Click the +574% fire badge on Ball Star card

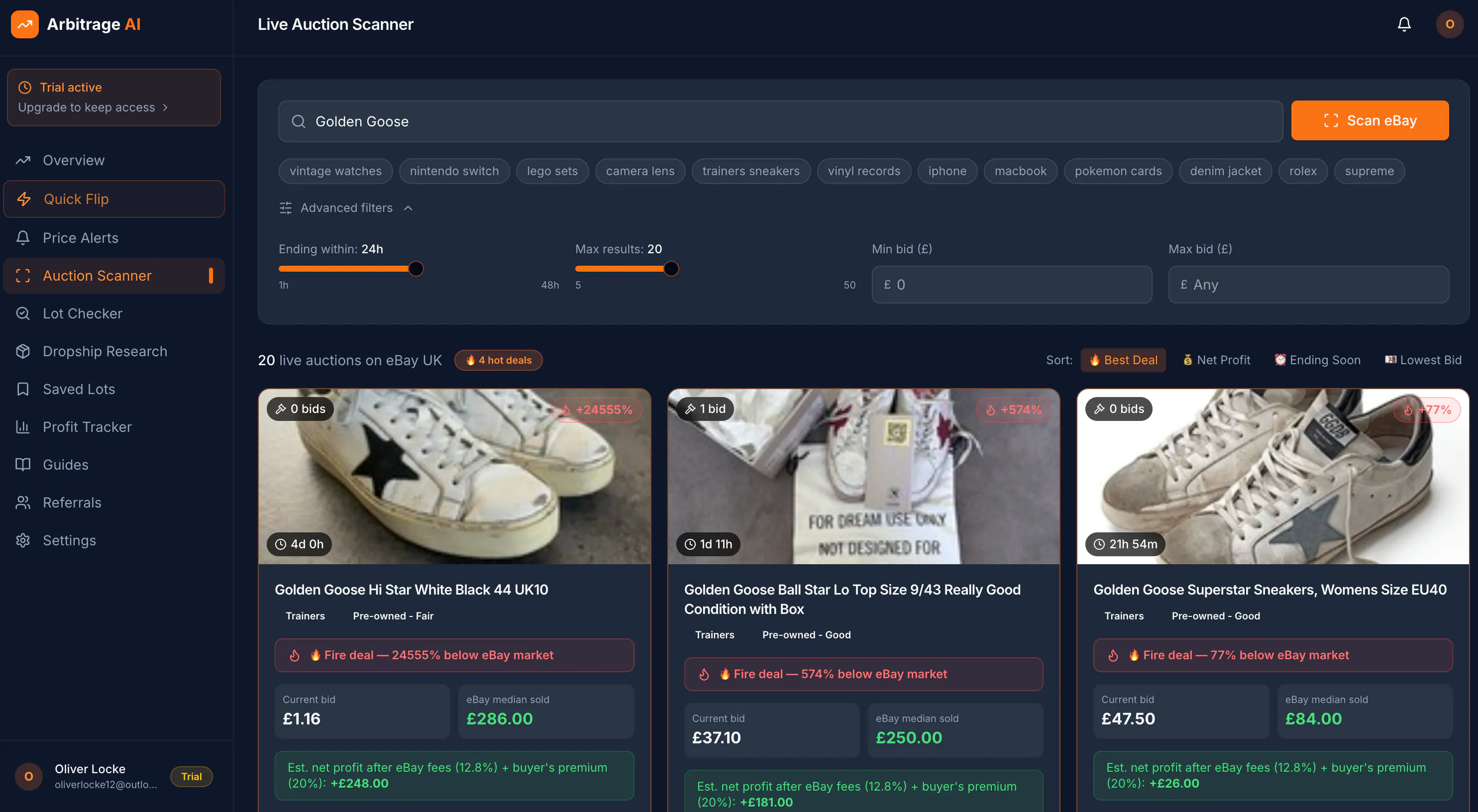[1014, 409]
